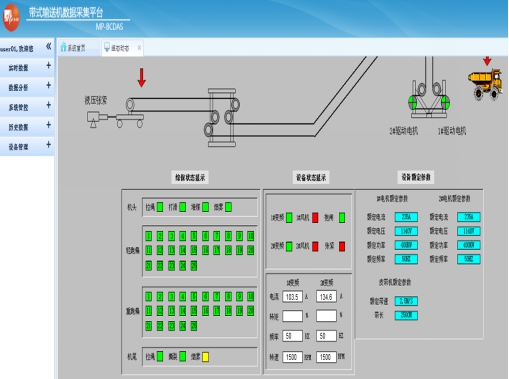Click the 2# drive motor graphic

tap(413, 103)
